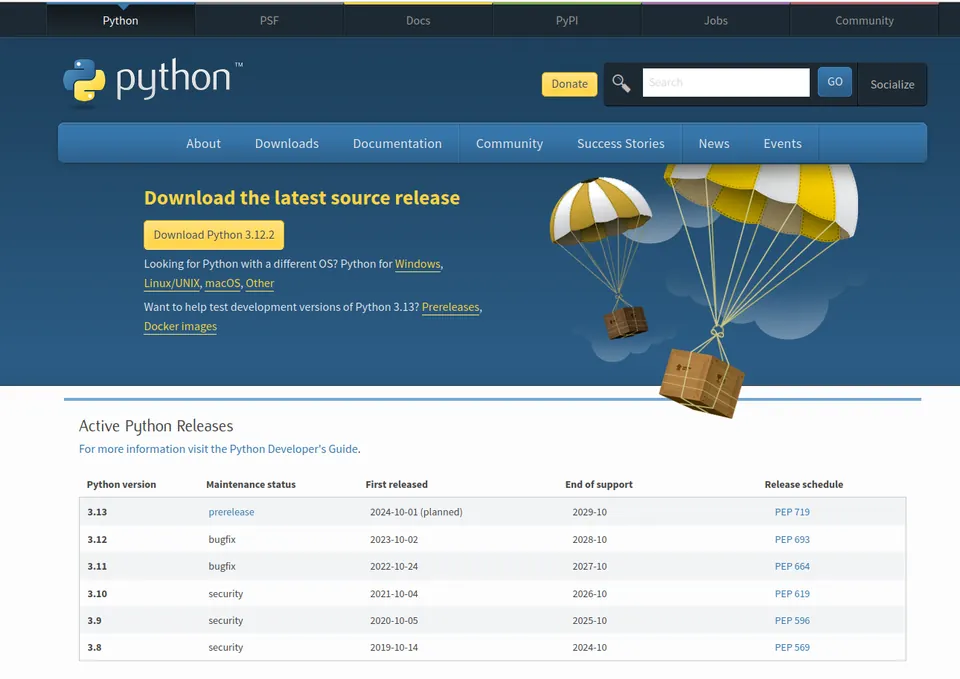
Task: Click the 3.11 version cell
Action: [97, 566]
